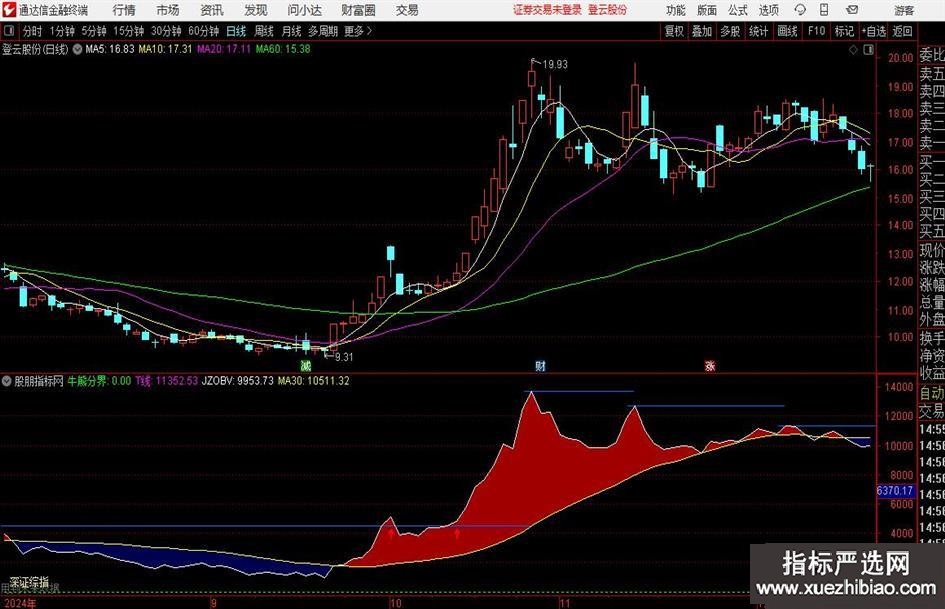The width and height of the screenshot is (945, 609).
Task: Click the customer service headset icon
Action: 800,10
